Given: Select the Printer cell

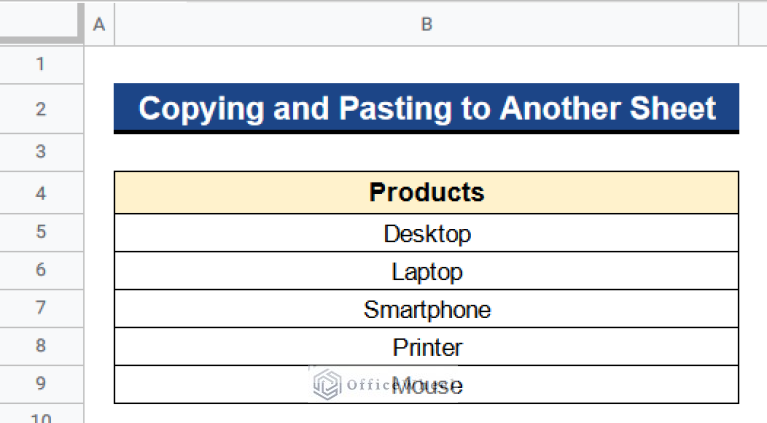Looking at the screenshot, I should [426, 347].
